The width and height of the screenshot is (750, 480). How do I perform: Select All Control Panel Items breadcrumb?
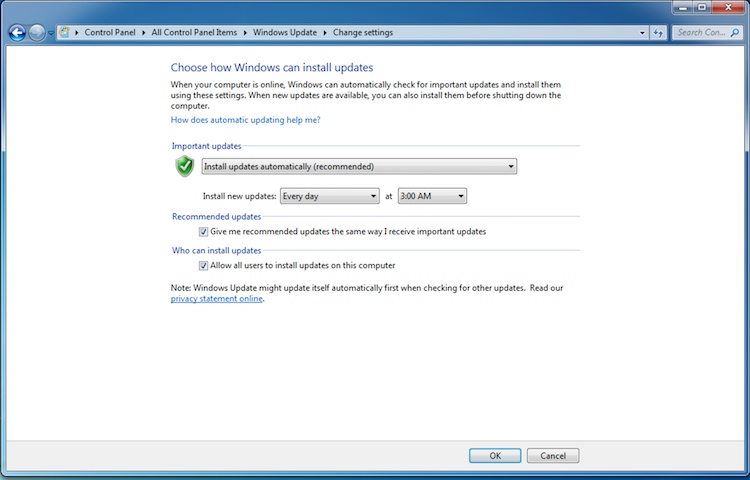pos(194,33)
